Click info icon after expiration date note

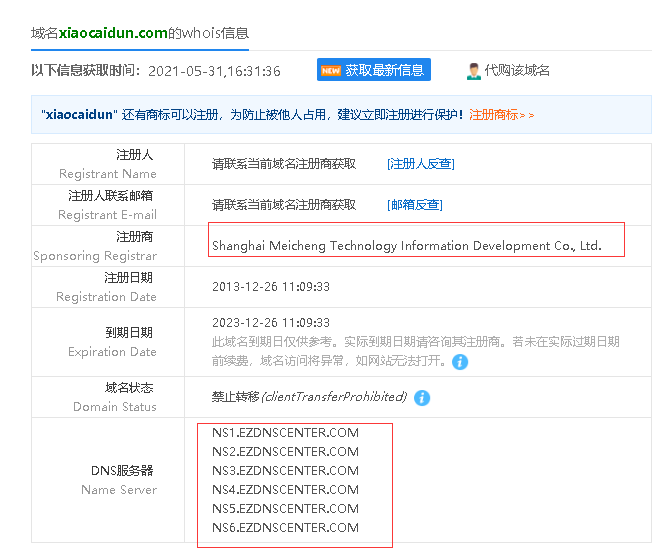coord(459,361)
